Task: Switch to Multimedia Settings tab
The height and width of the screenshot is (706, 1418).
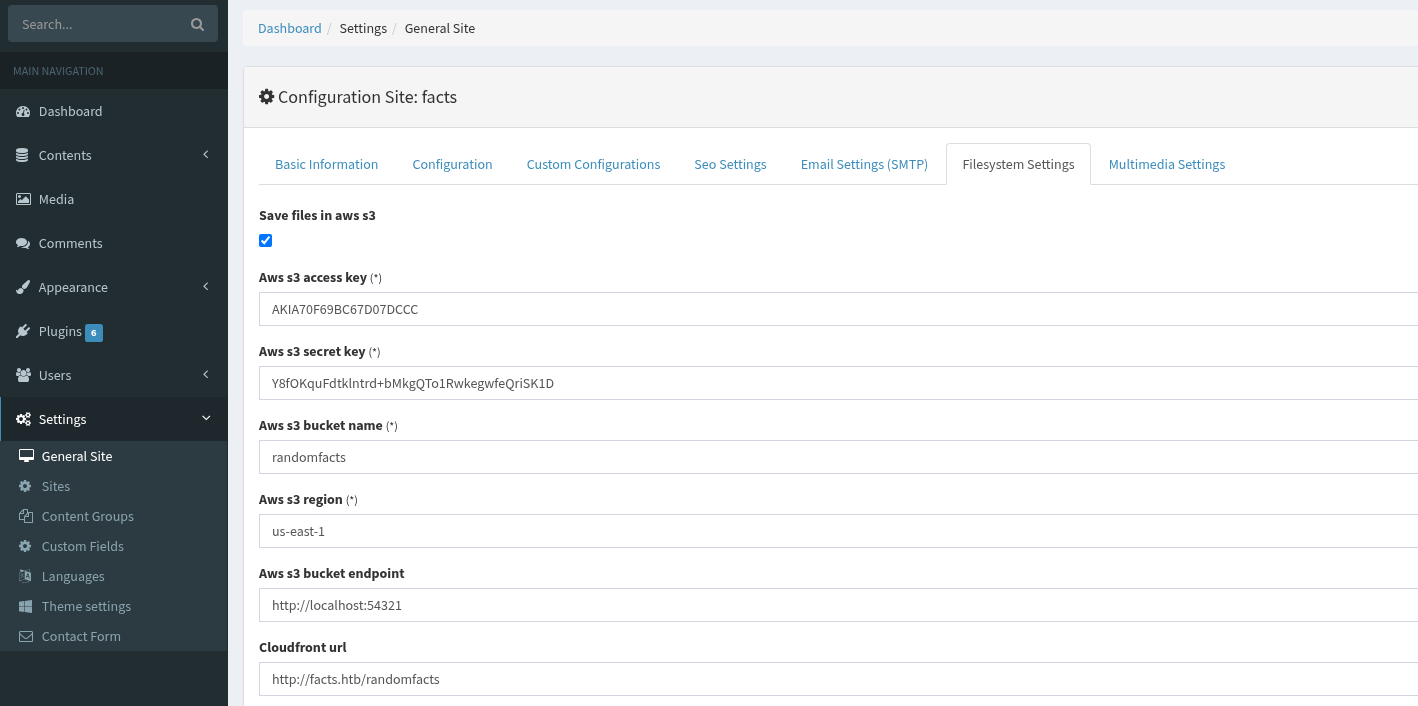Action: point(1166,164)
